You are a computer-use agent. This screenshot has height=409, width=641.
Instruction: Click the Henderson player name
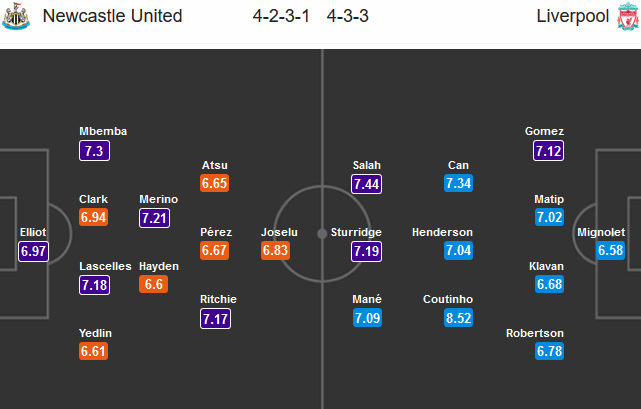tap(442, 232)
